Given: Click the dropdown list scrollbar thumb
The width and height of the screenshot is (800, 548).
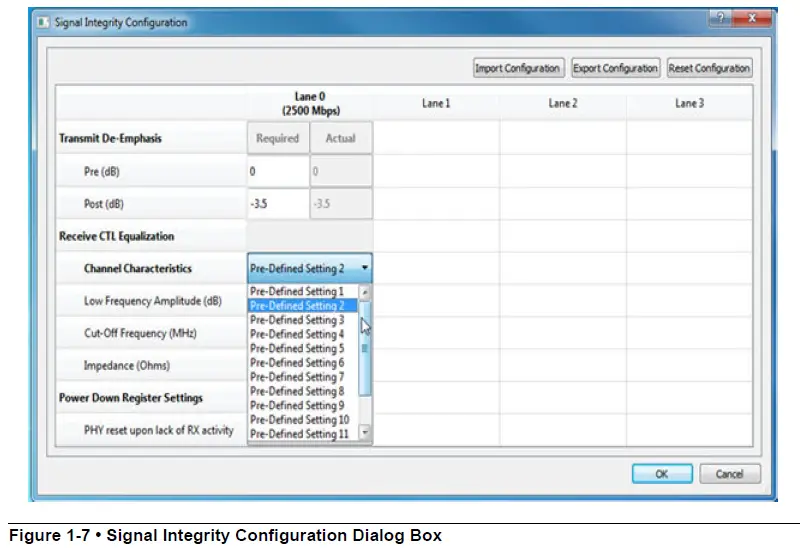Looking at the screenshot, I should [x=365, y=348].
